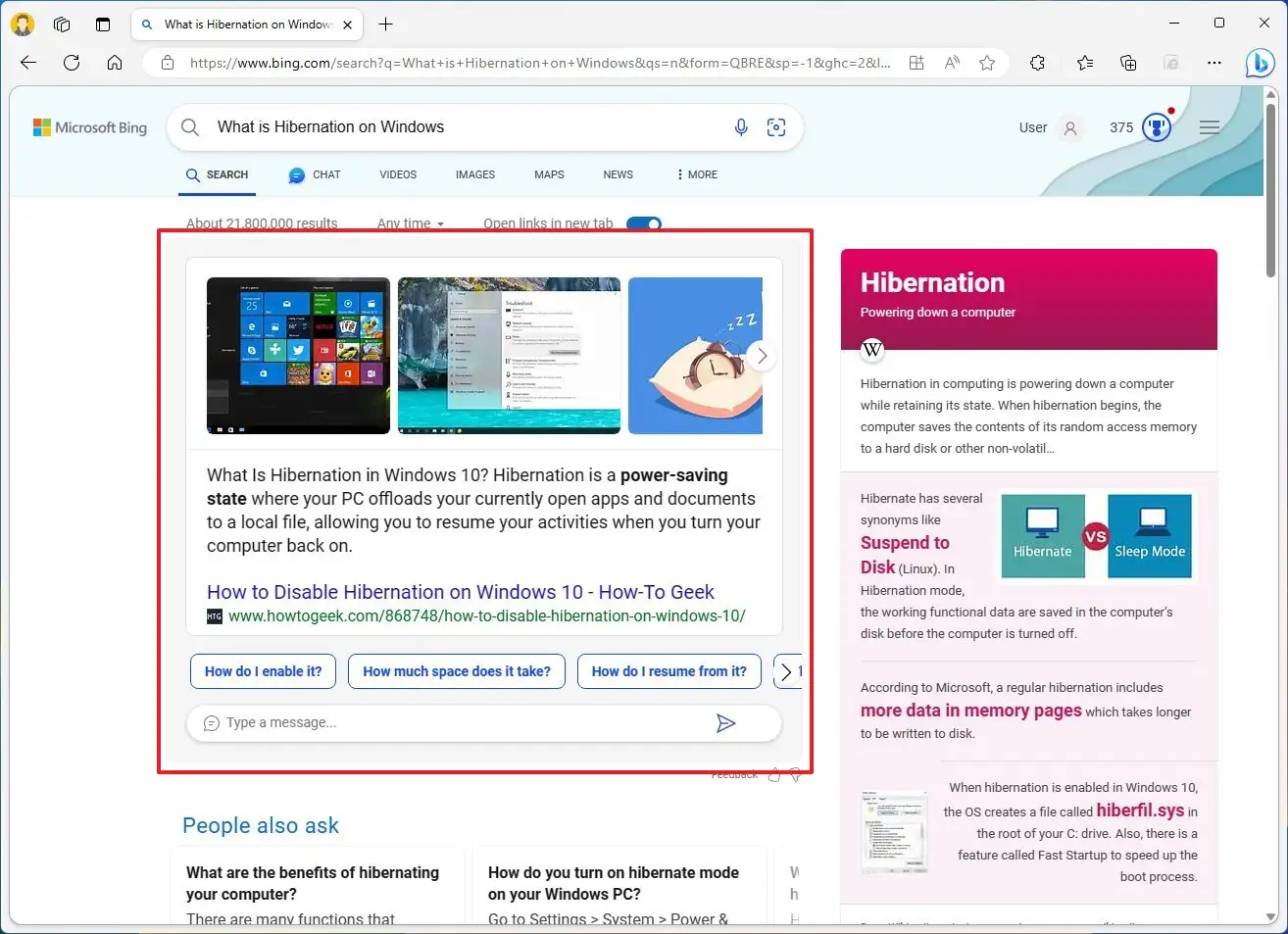The image size is (1288, 934).
Task: Open visual search with the camera icon
Action: [776, 126]
